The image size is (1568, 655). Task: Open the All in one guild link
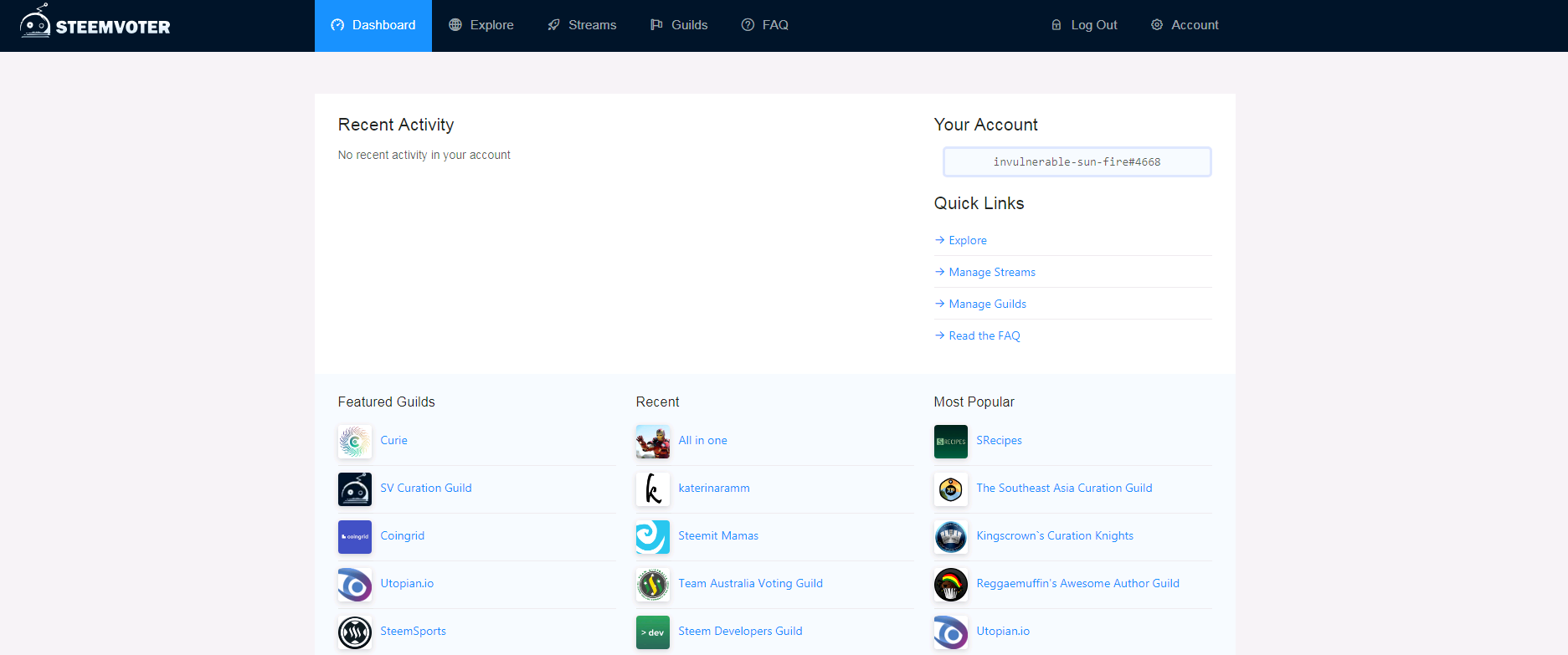703,440
